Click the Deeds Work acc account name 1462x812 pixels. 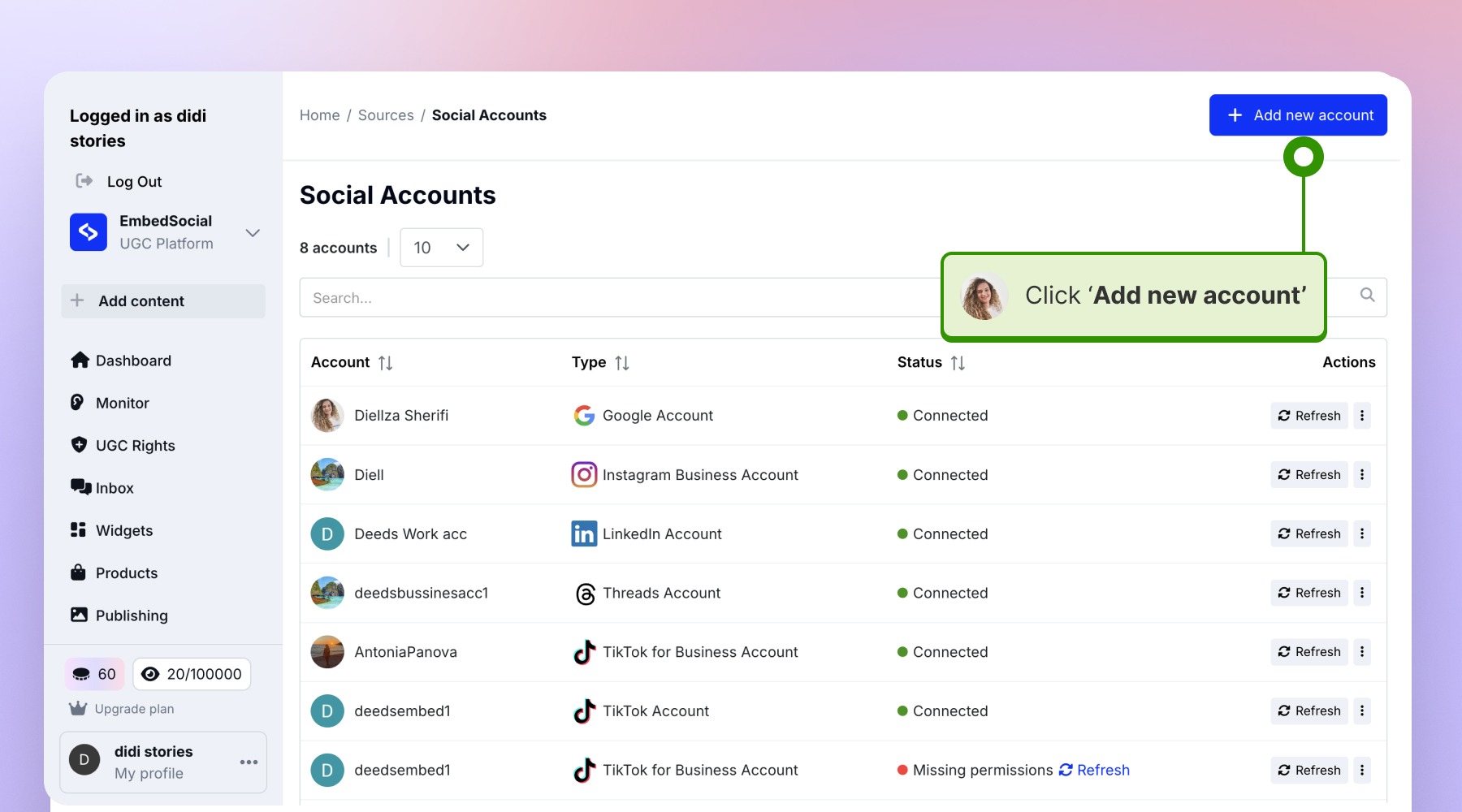410,534
